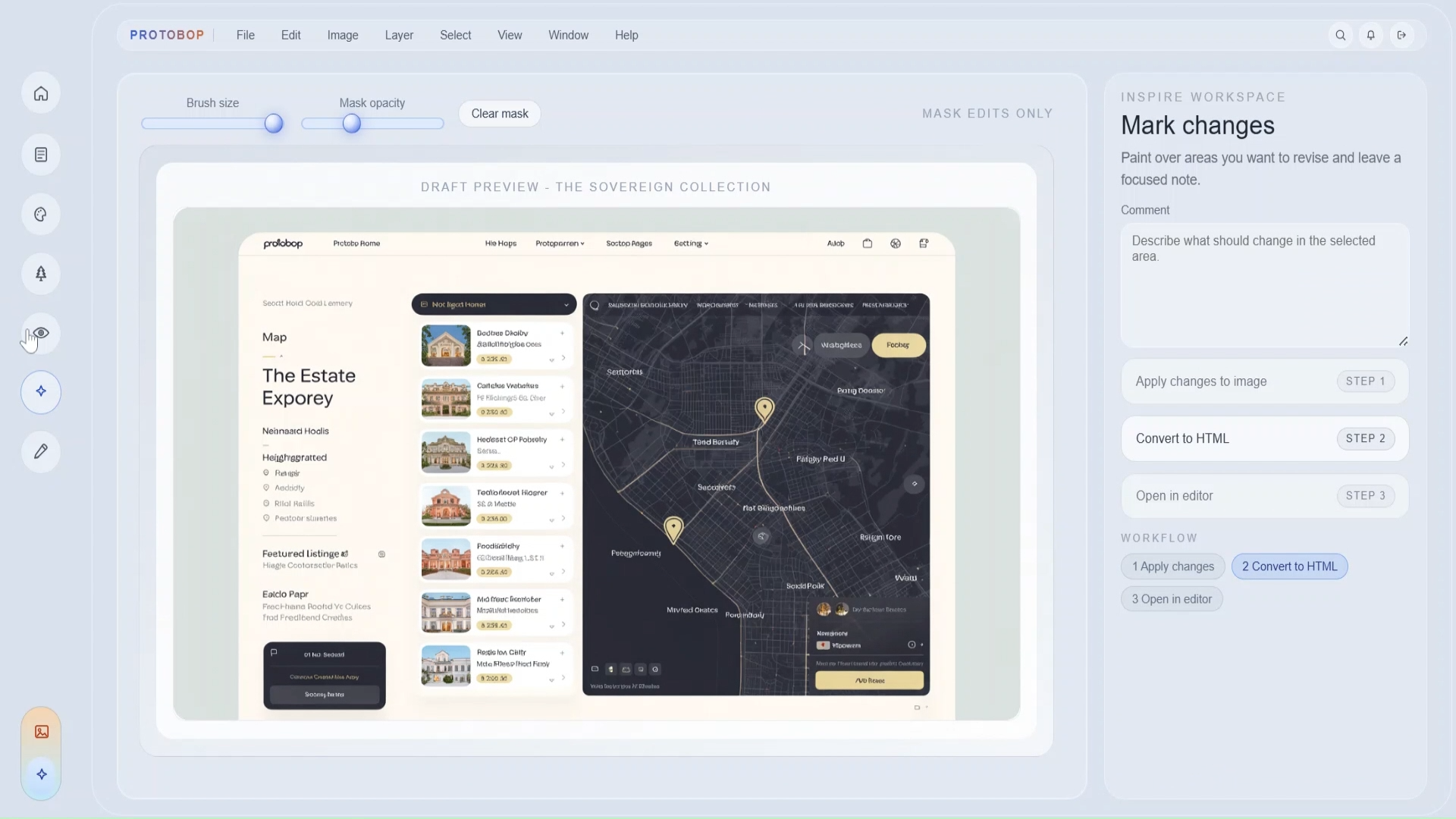Click the Clear mask button
This screenshot has width=1456, height=819.
[500, 114]
